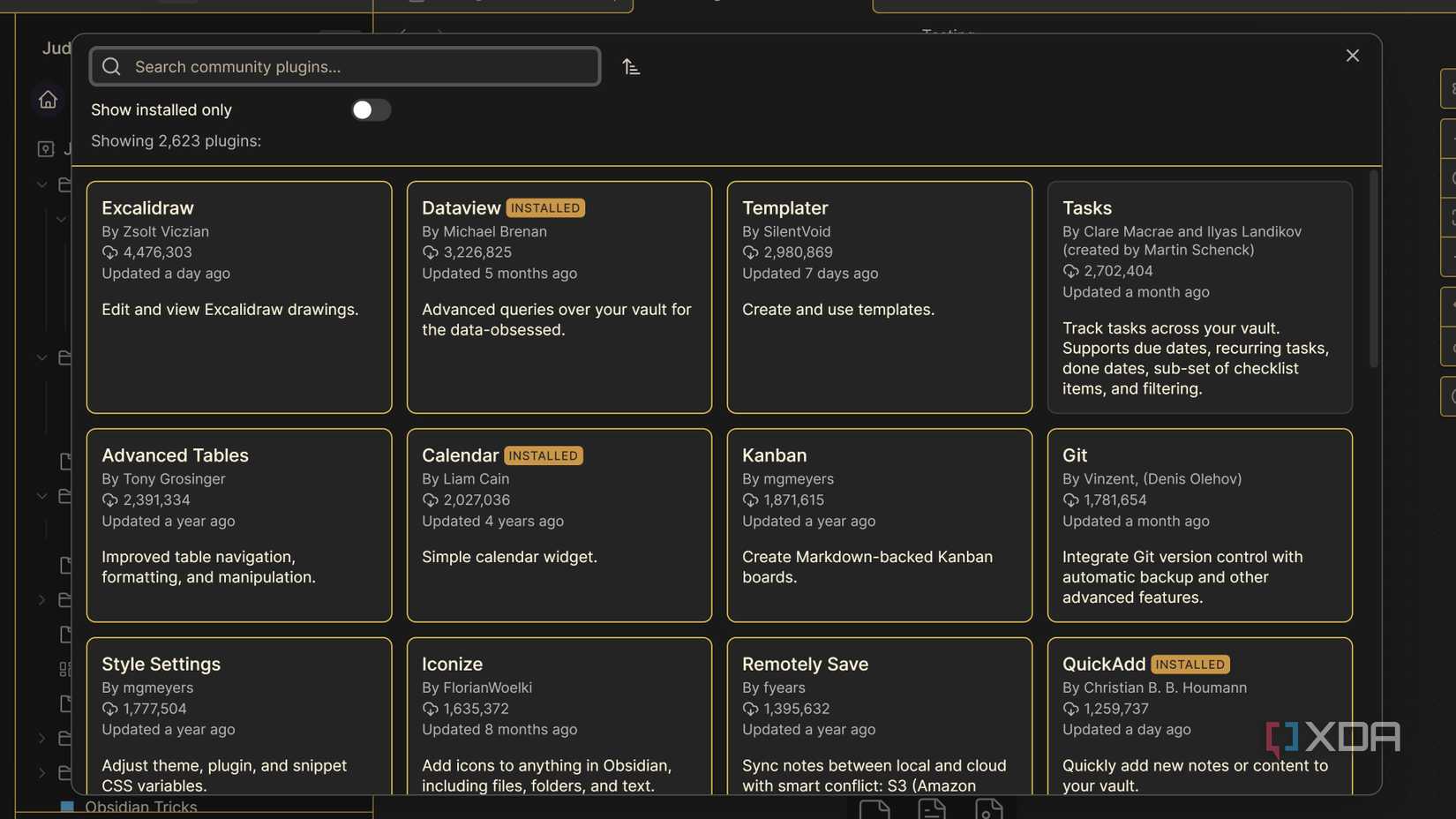Click the Search community plugins field
Screen dimensions: 1456x819
point(345,66)
